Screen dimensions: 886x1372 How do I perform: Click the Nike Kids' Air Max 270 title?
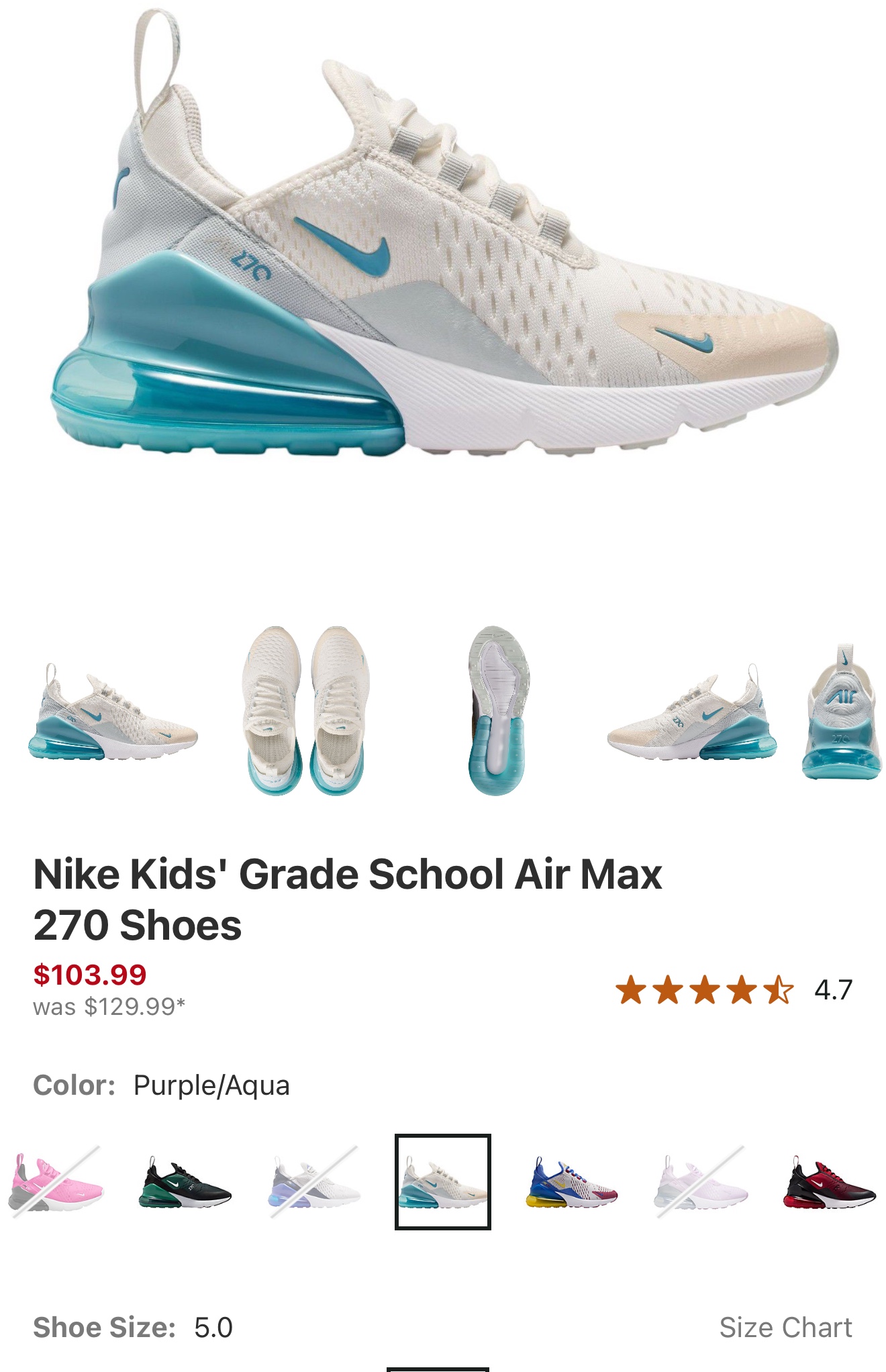pos(348,899)
